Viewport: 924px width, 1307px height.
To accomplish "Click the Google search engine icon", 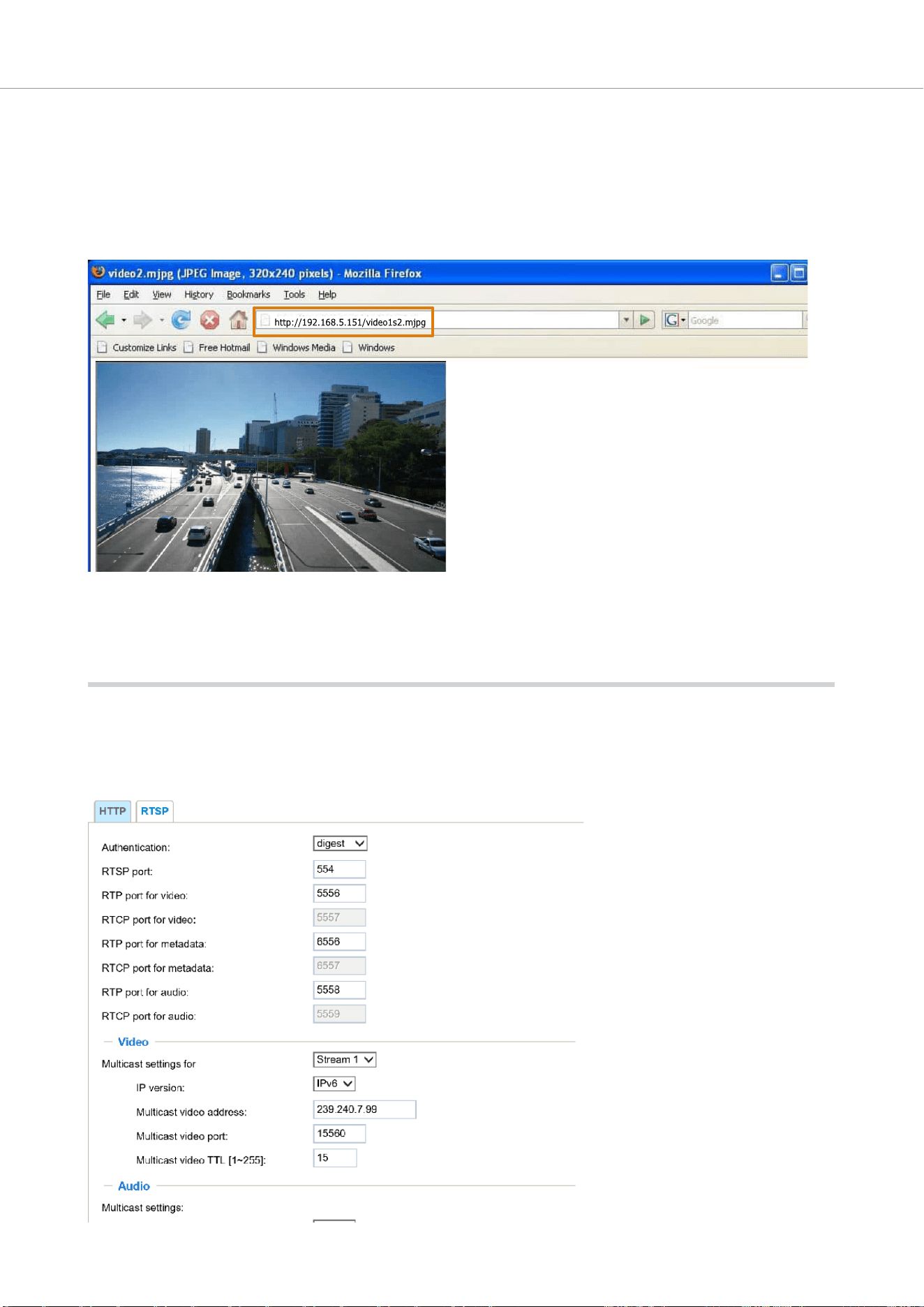I will 671,320.
